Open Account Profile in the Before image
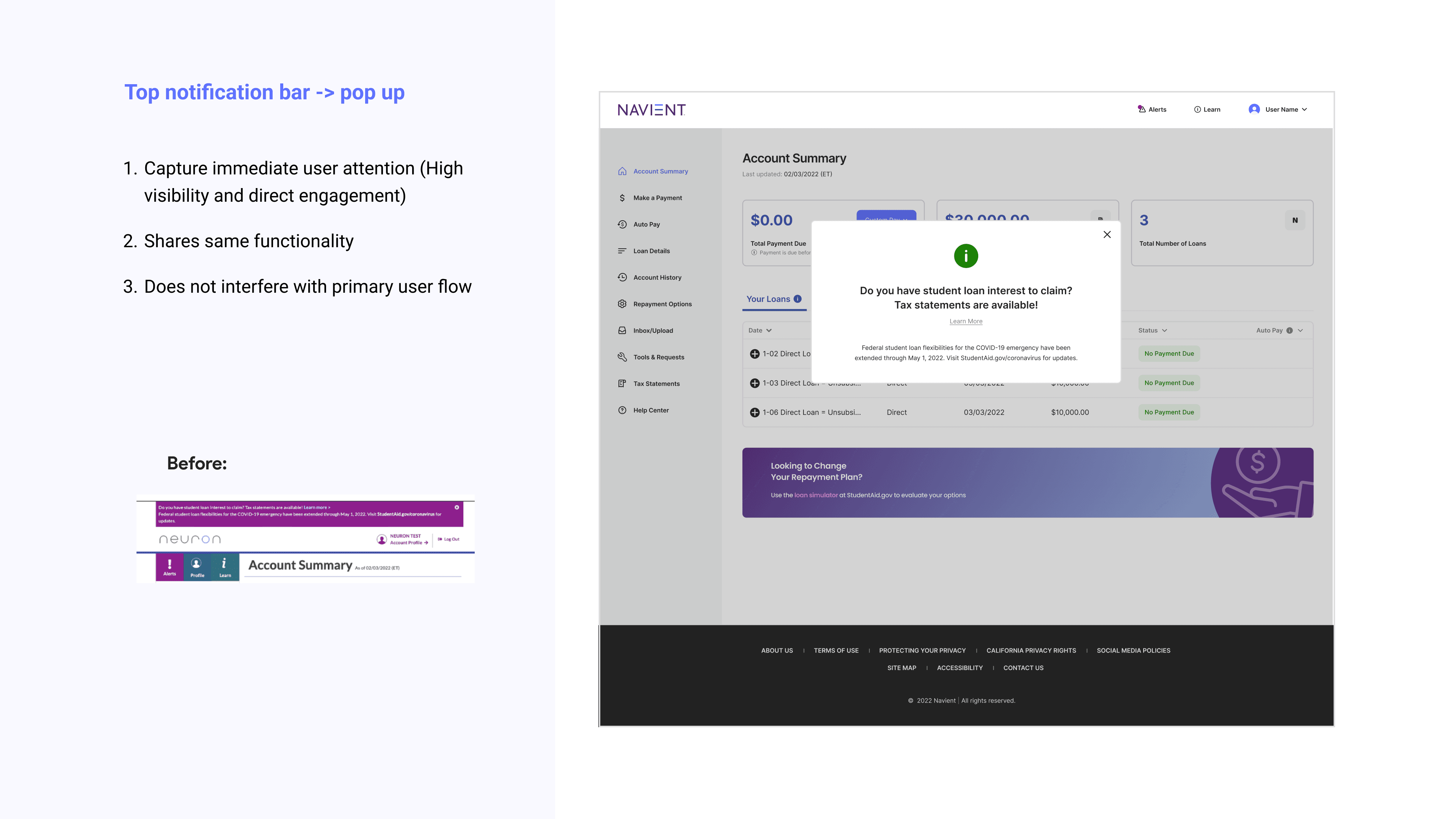The width and height of the screenshot is (1456, 819). (409, 543)
